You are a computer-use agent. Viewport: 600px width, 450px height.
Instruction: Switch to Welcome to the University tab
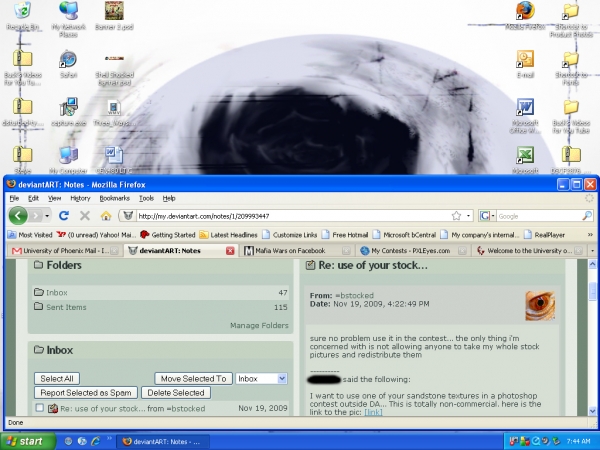coord(529,251)
